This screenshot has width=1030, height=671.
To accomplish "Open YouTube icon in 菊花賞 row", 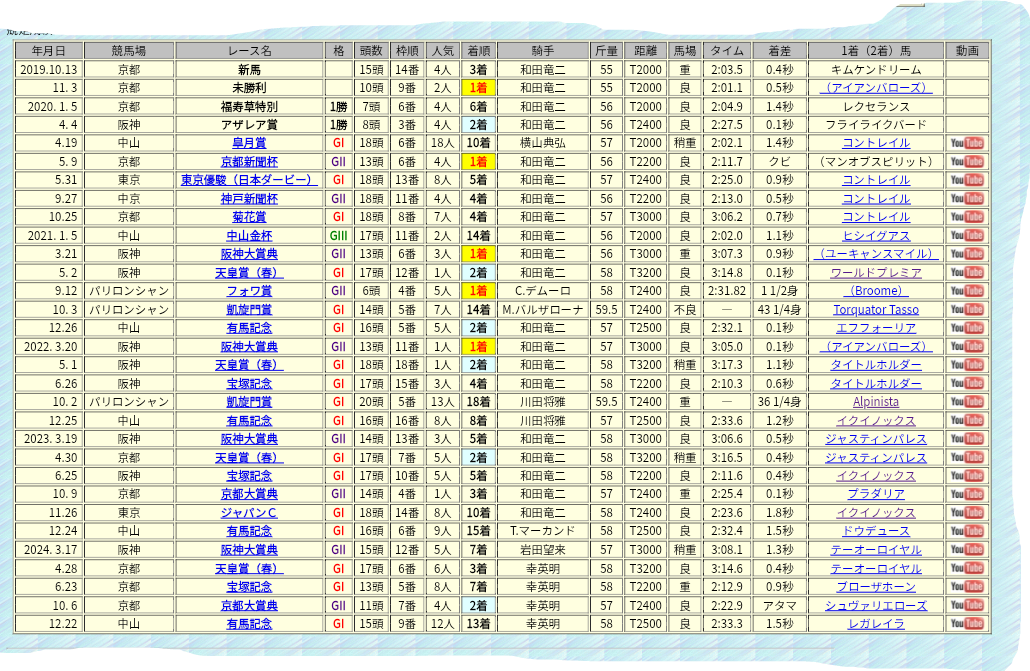I will click(966, 217).
